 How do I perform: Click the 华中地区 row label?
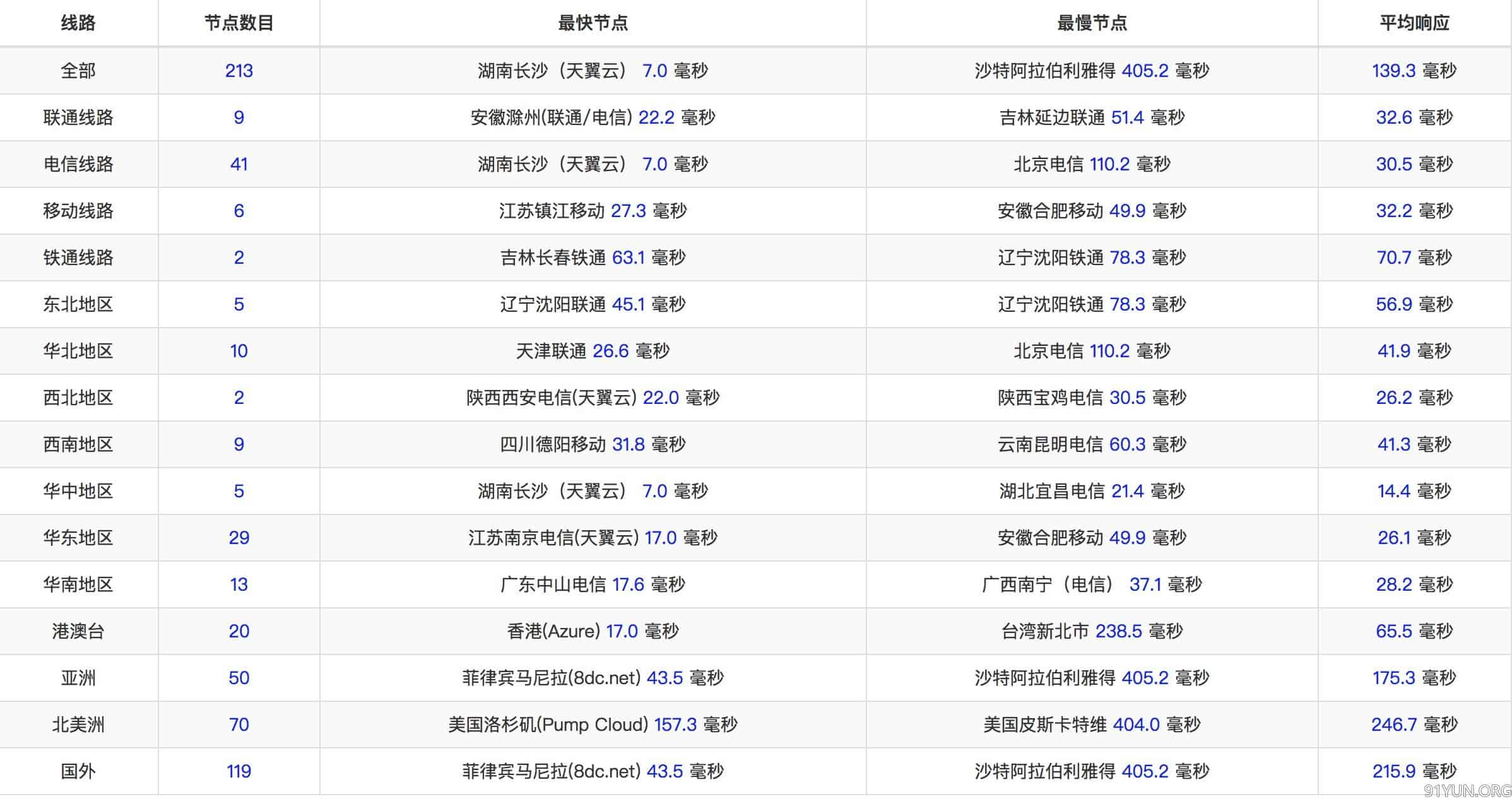coord(78,490)
